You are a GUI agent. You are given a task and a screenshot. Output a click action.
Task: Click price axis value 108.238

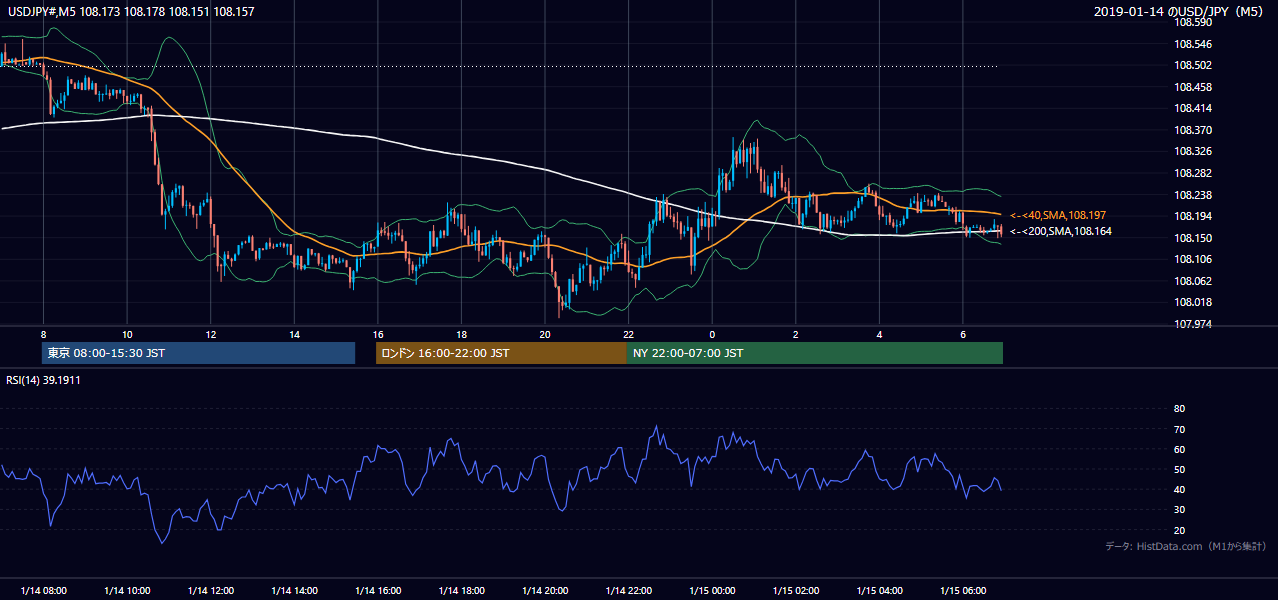point(1192,195)
